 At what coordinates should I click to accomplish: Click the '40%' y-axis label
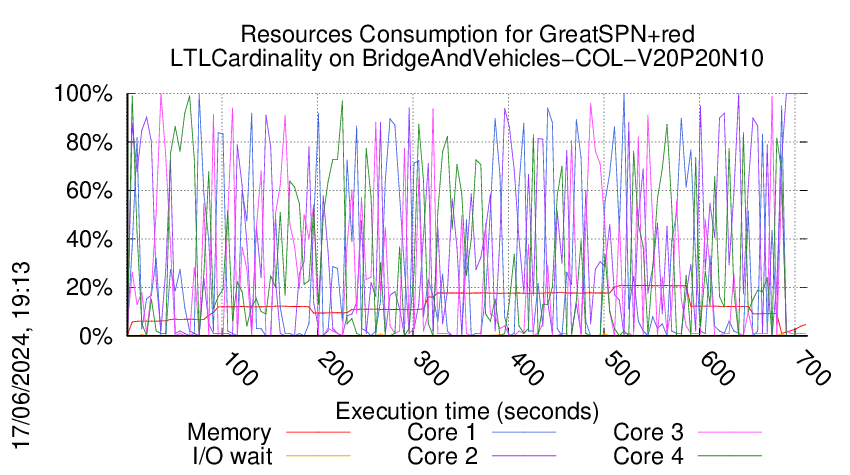tap(89, 239)
